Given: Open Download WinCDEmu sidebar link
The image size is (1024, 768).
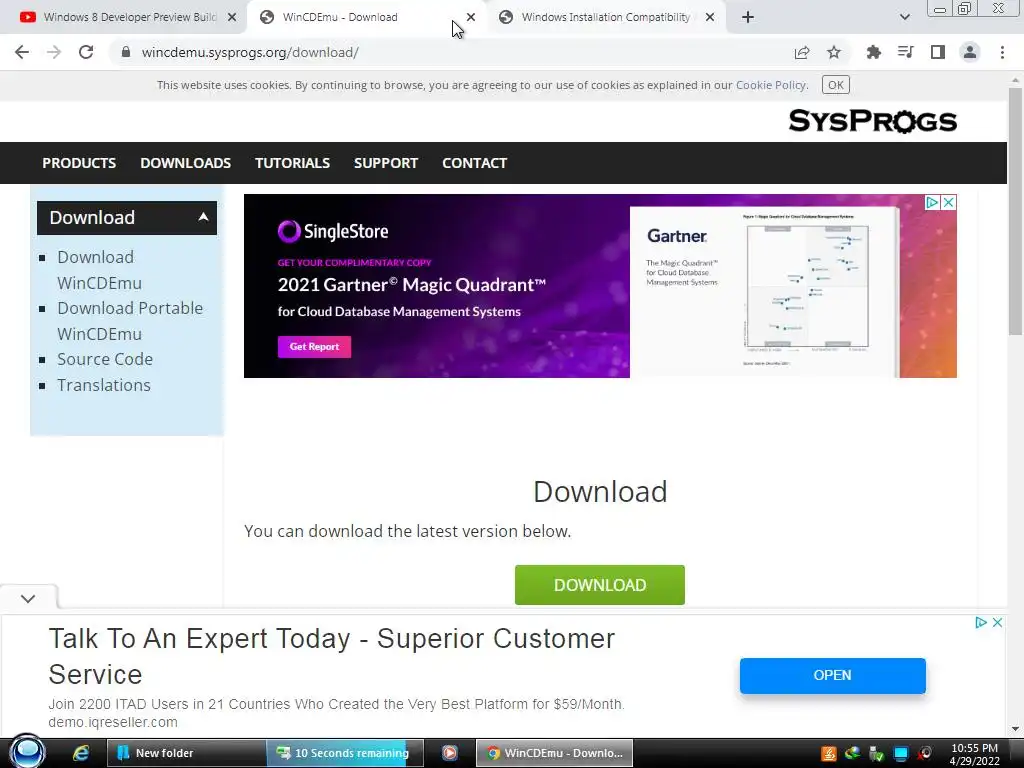Looking at the screenshot, I should [99, 270].
